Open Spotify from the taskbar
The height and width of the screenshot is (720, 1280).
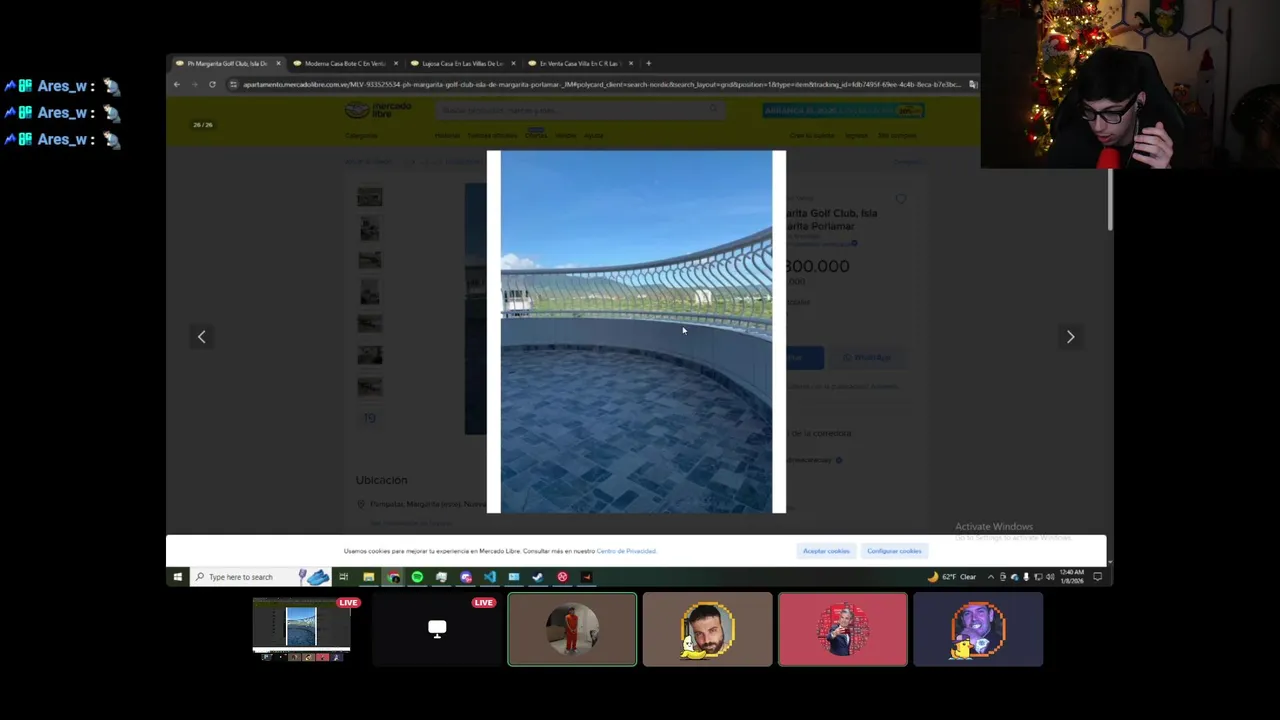point(417,577)
